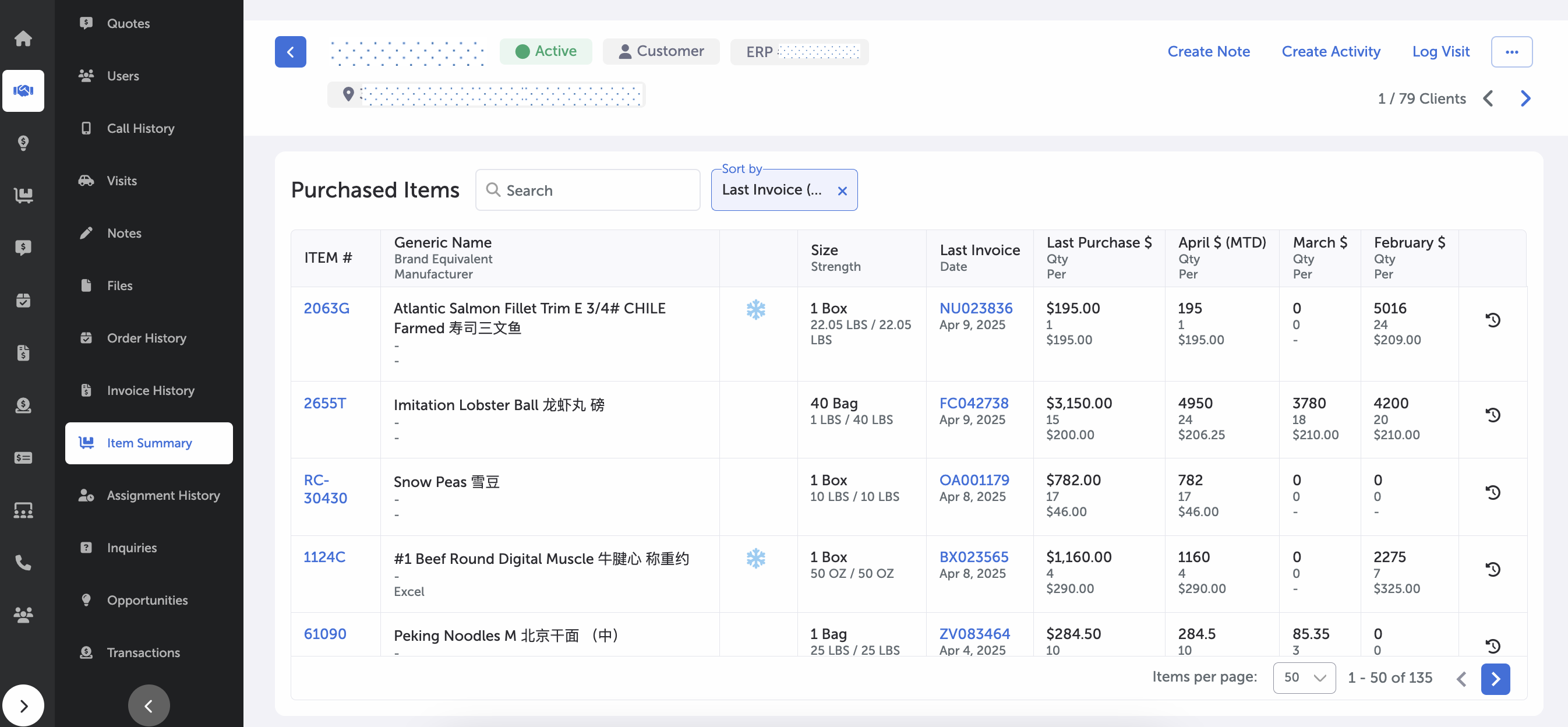Open the Sort by dropdown
This screenshot has width=1568, height=727.
coord(771,190)
